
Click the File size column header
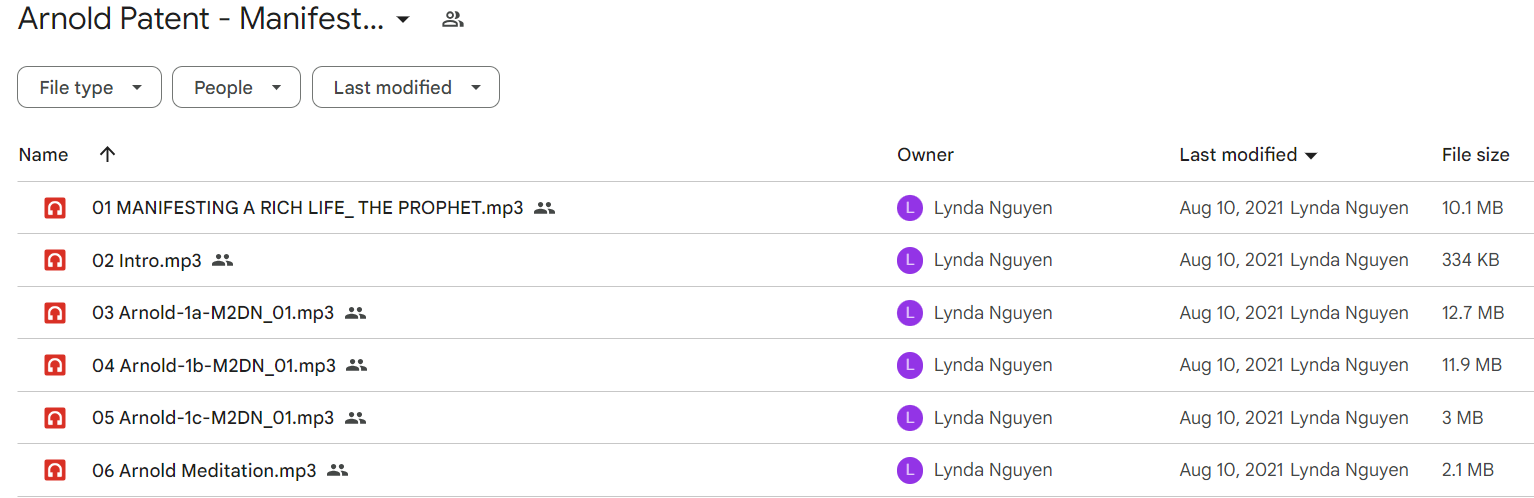tap(1475, 154)
